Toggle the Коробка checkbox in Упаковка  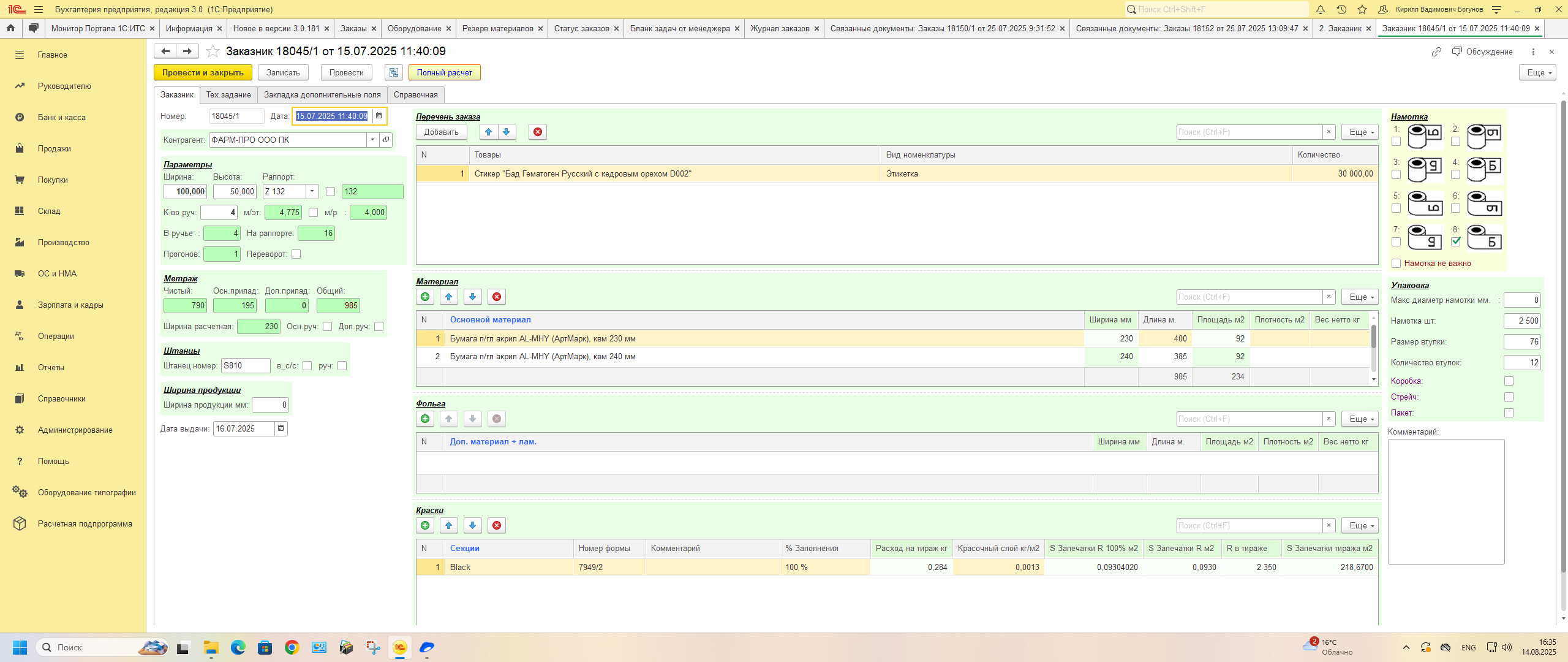point(1509,381)
